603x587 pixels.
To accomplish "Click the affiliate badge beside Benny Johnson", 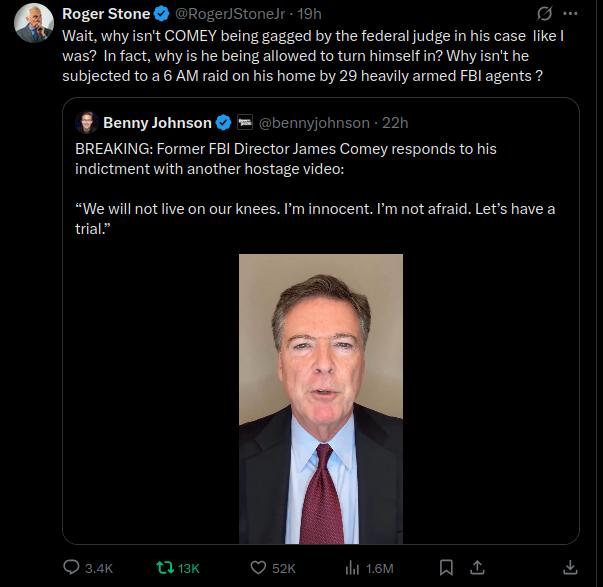I will click(244, 123).
